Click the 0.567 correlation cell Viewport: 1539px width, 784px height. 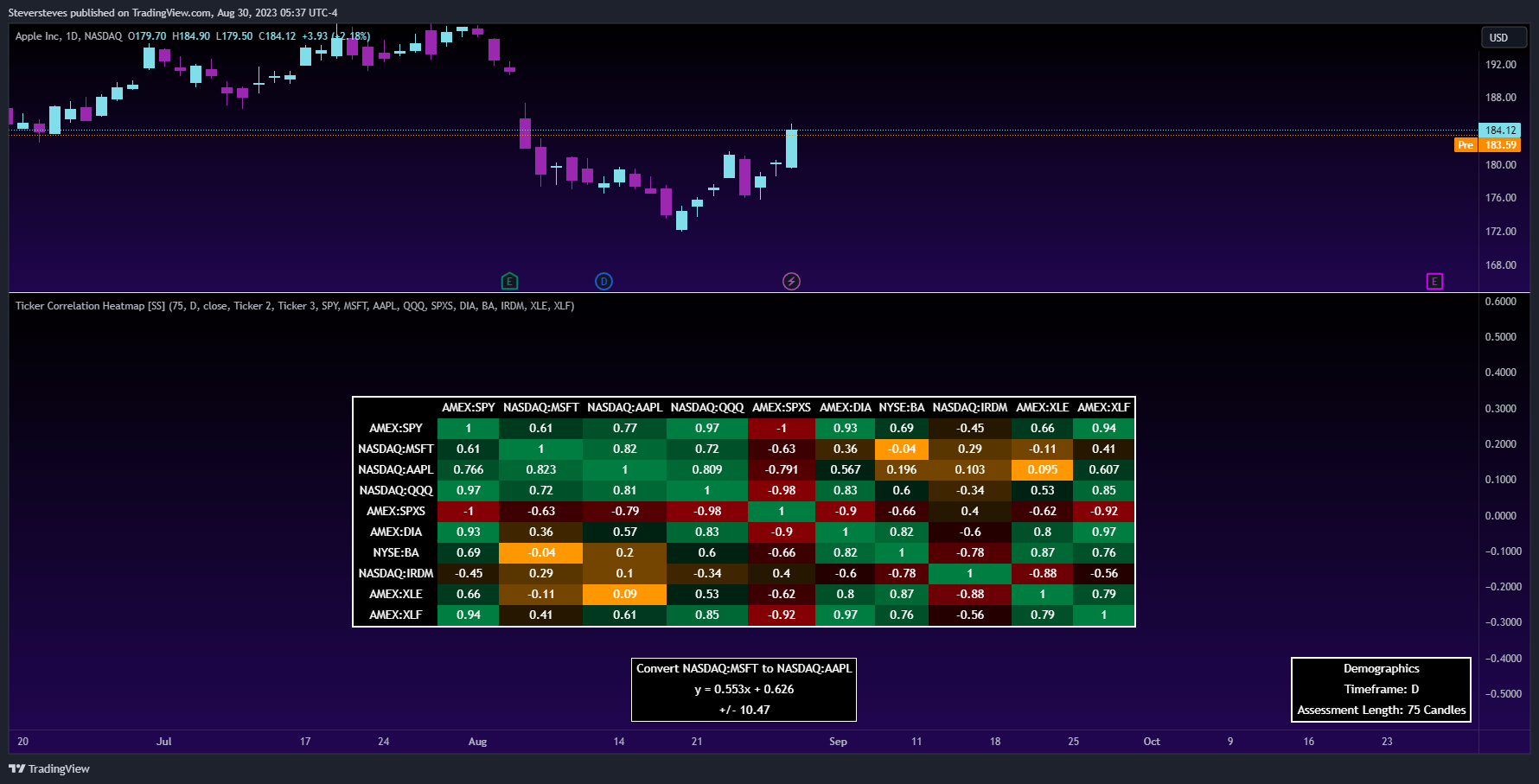coord(846,469)
